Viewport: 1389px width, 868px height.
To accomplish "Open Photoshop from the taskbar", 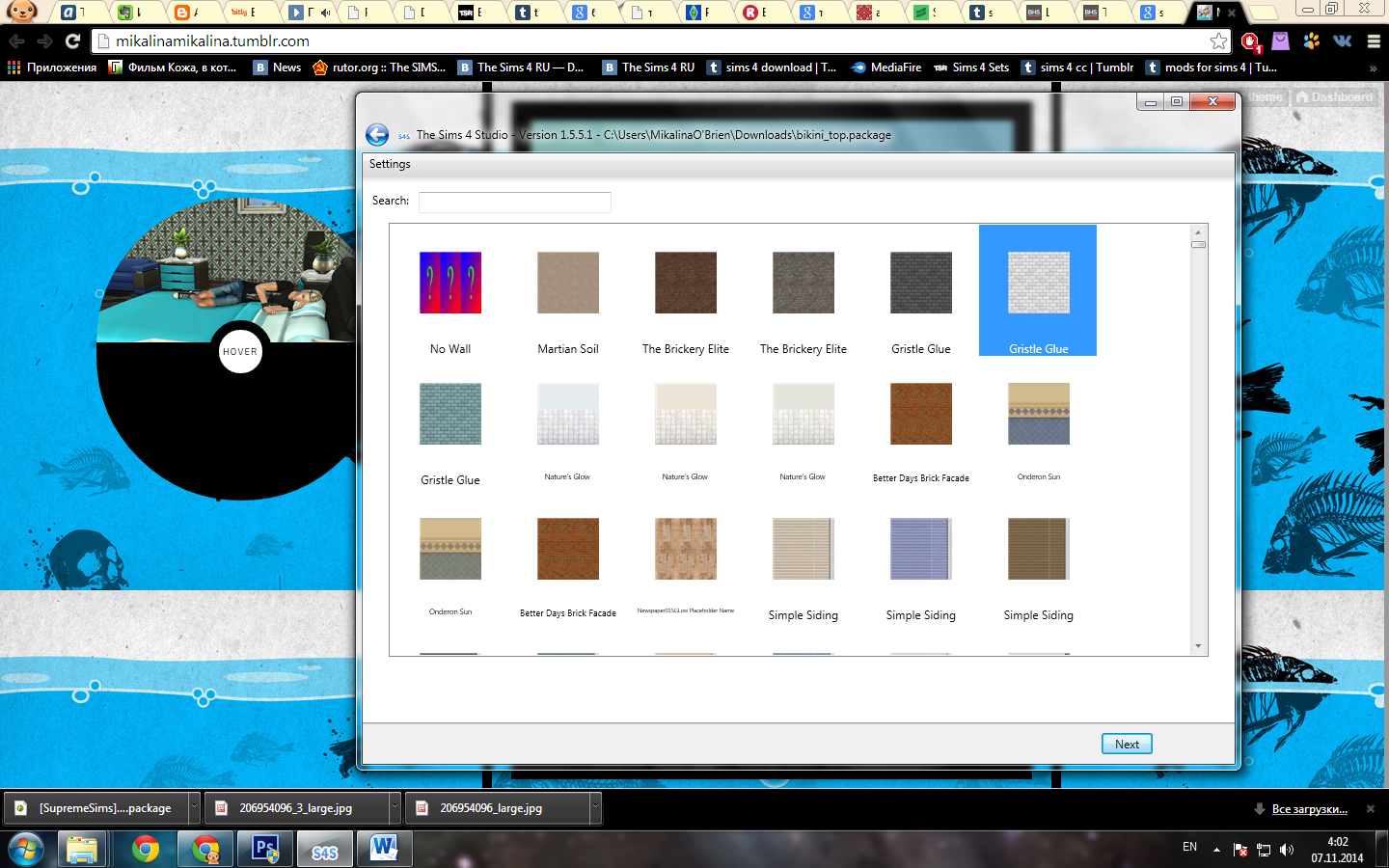I will point(265,850).
